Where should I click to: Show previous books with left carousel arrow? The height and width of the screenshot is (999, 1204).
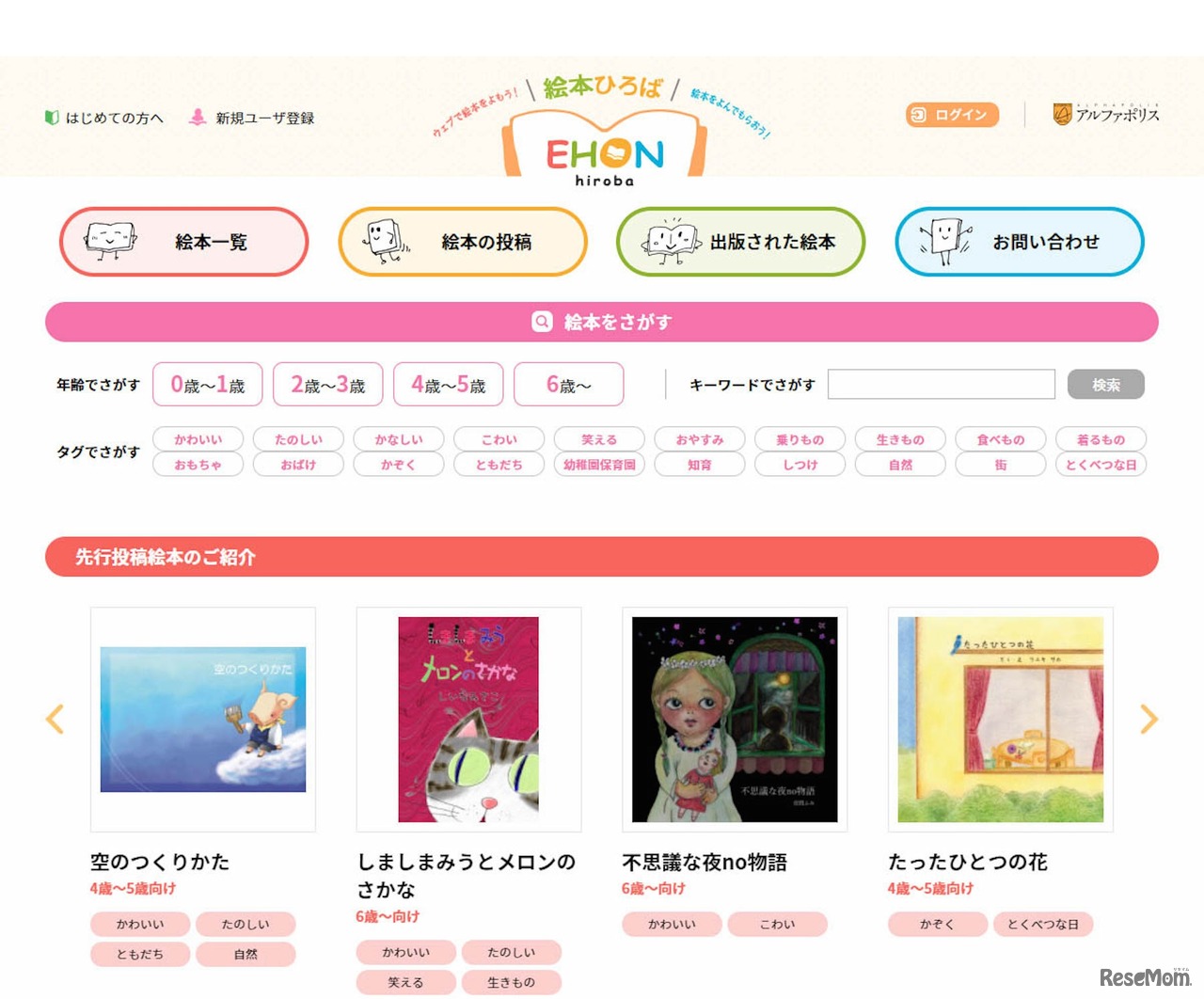tap(55, 720)
